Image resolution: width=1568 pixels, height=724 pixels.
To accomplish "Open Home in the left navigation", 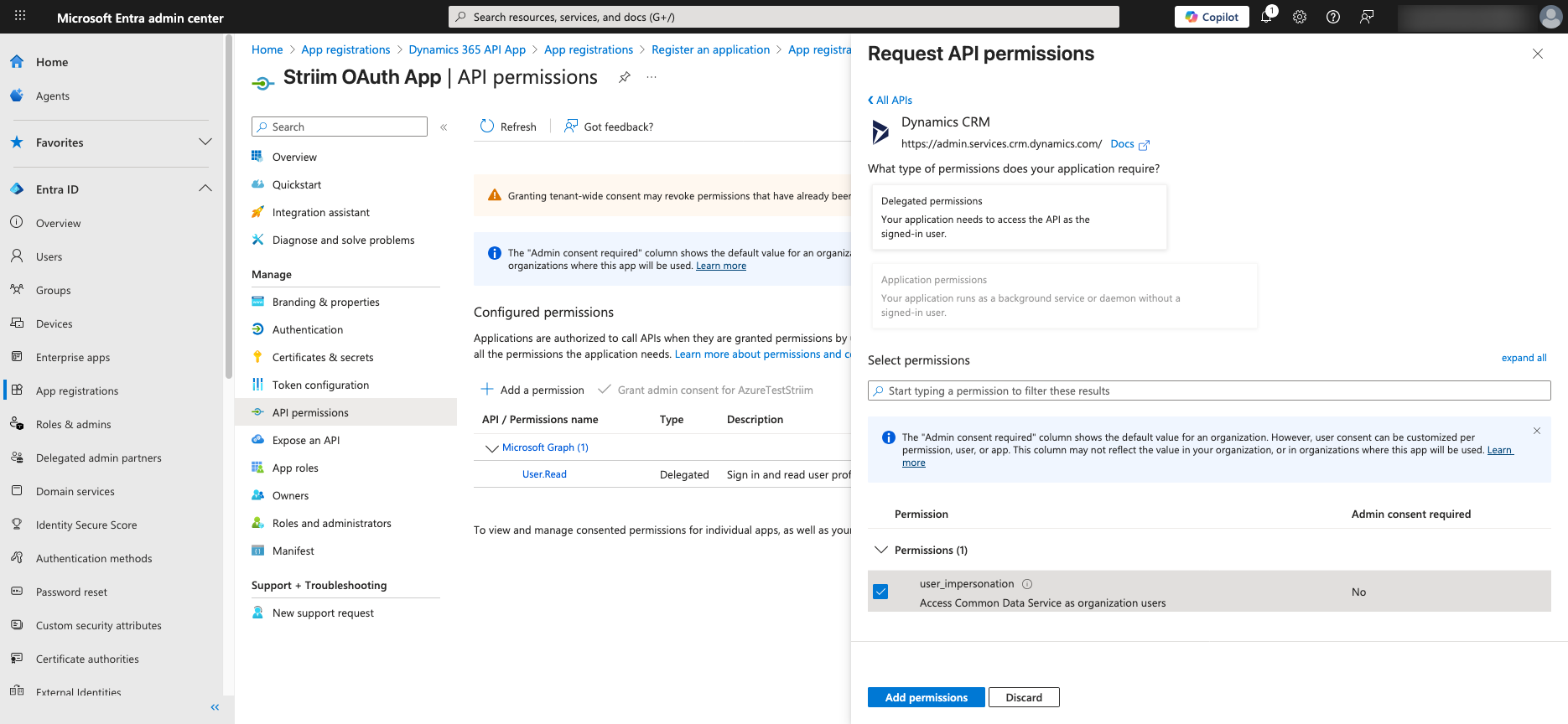I will (x=52, y=62).
